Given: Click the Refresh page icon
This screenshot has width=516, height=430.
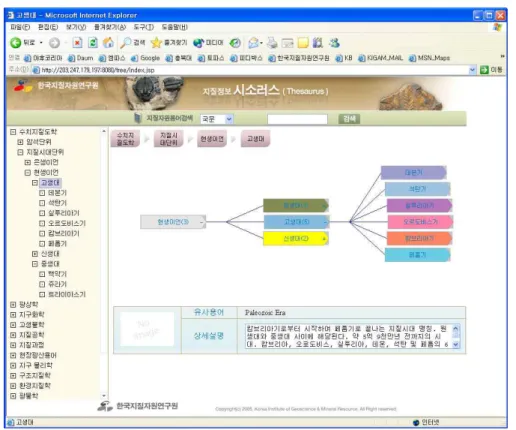Looking at the screenshot, I should point(93,43).
